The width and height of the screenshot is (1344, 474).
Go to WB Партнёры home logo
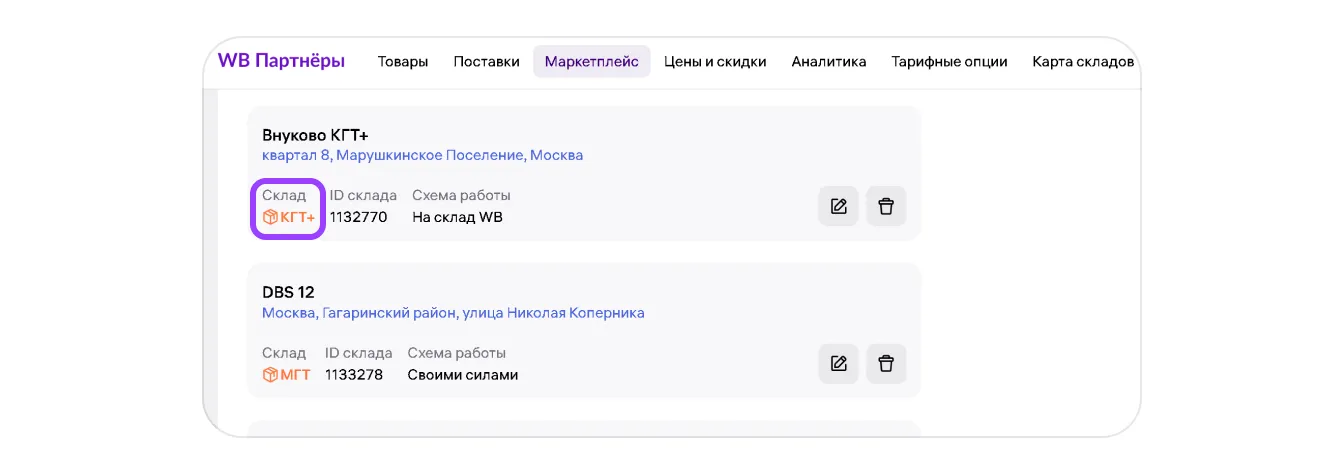coord(281,61)
